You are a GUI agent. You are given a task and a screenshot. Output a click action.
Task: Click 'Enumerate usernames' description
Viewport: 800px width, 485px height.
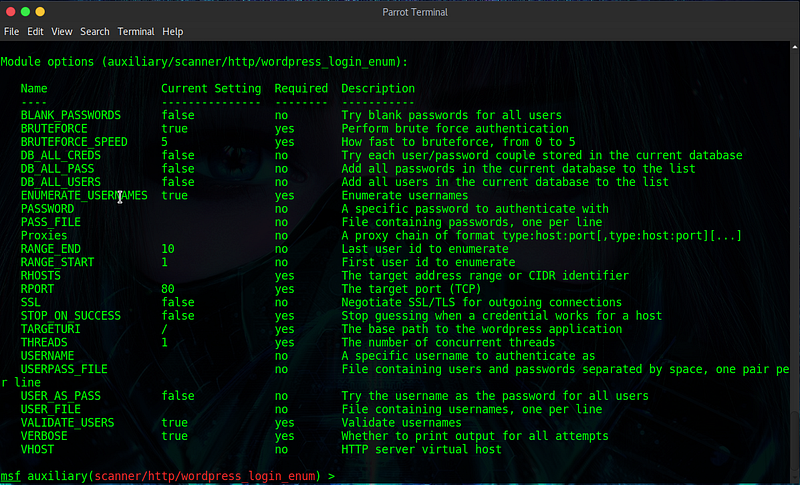point(405,195)
